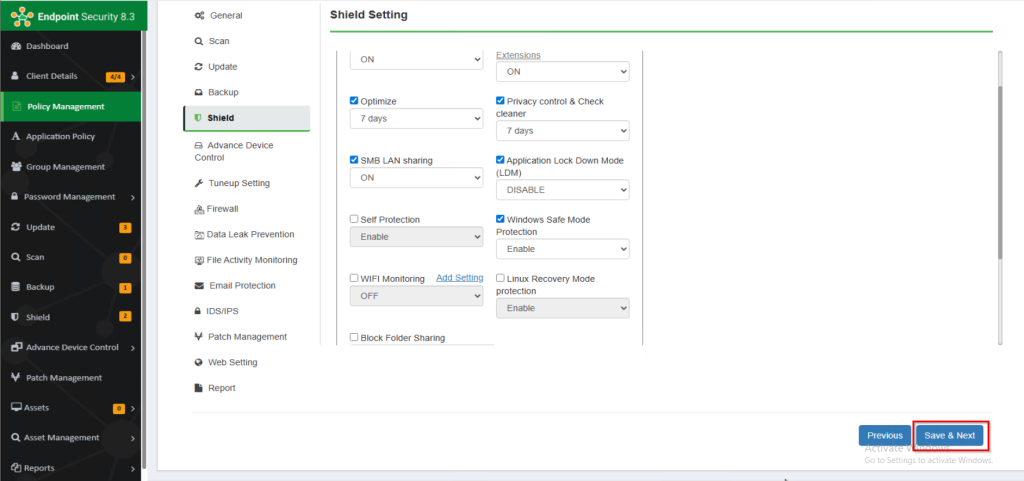Viewport: 1024px width, 481px height.
Task: Open the Application Lock Down Mode DISABLE dropdown
Action: pyautogui.click(x=562, y=189)
